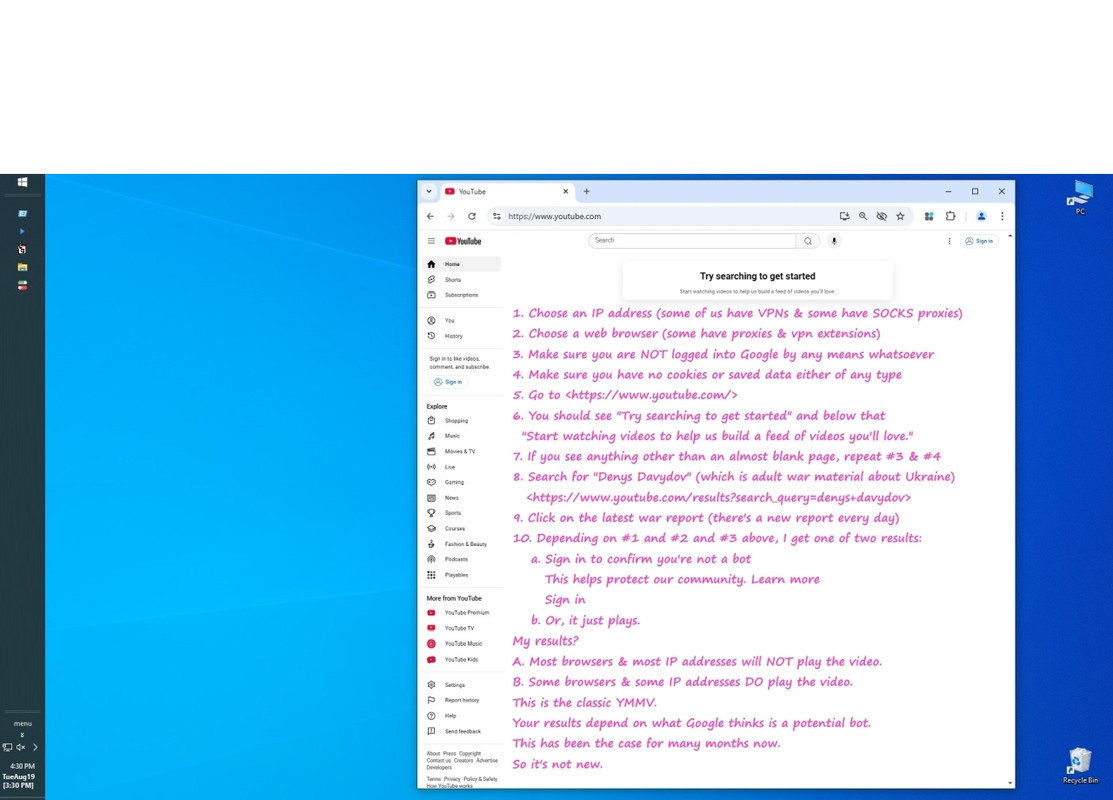Screen dimensions: 1113x800
Task: Click the crossed-eye tracking protection icon
Action: tap(882, 216)
